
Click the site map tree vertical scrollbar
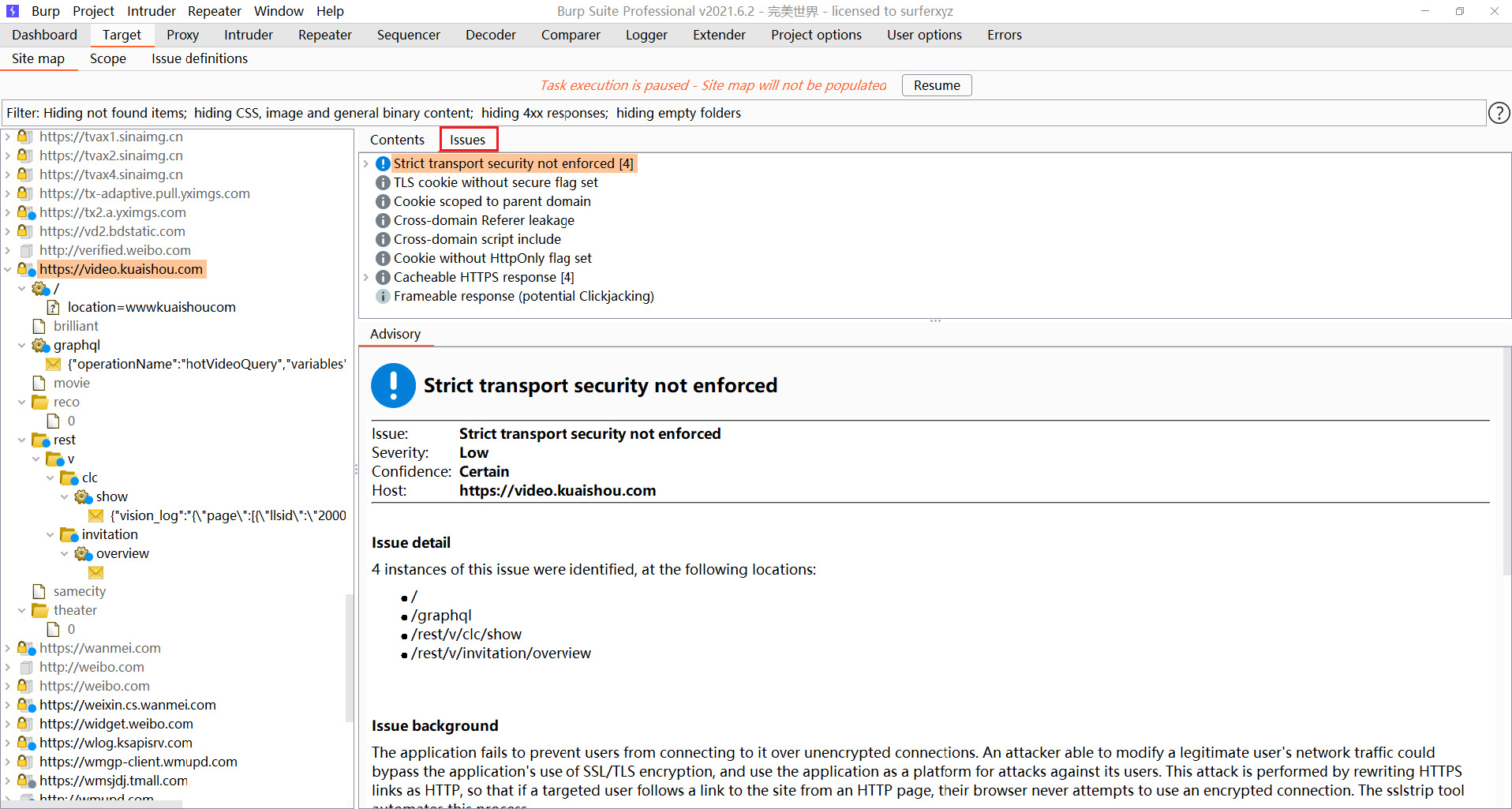click(x=350, y=657)
